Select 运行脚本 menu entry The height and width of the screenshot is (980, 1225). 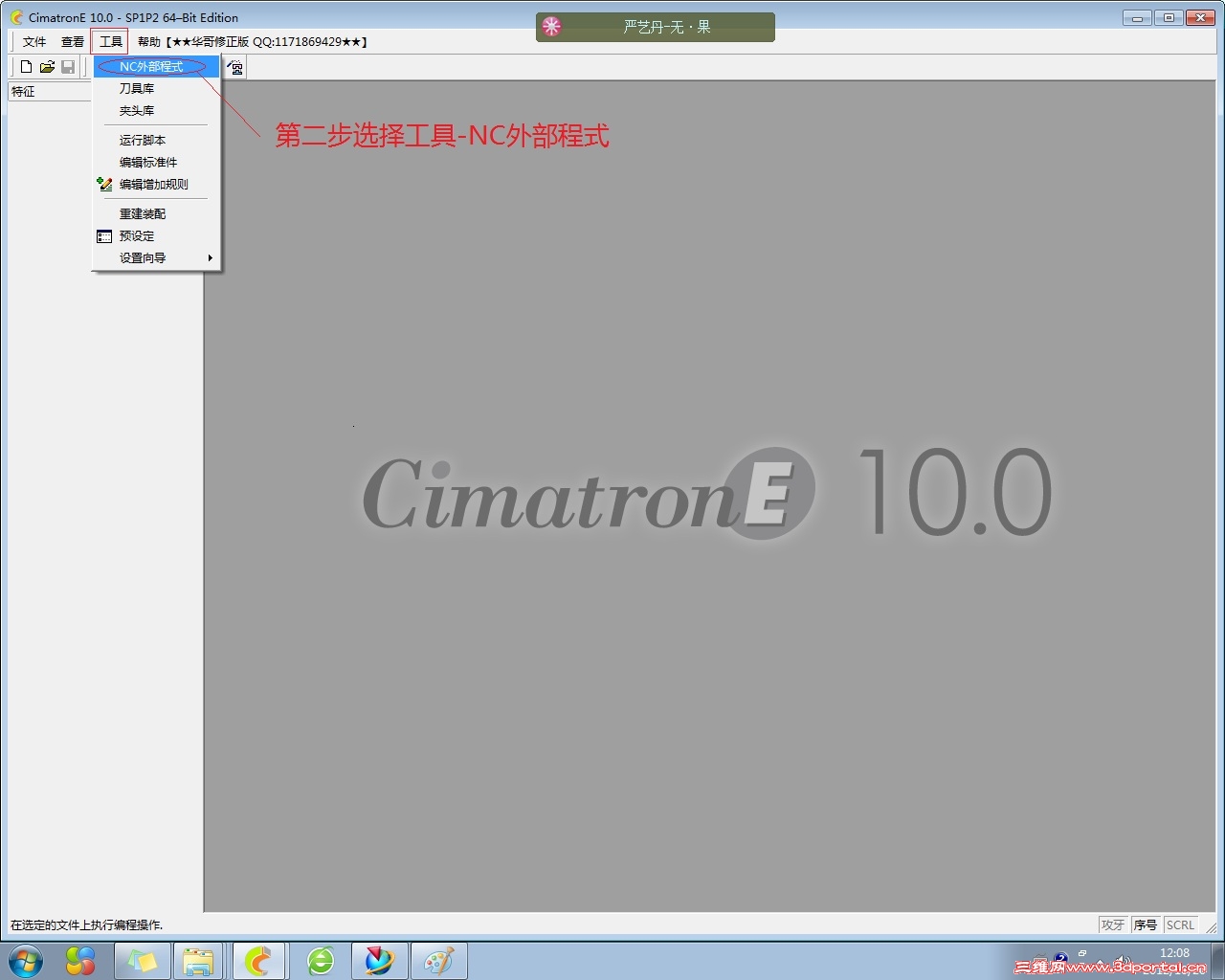click(x=157, y=141)
